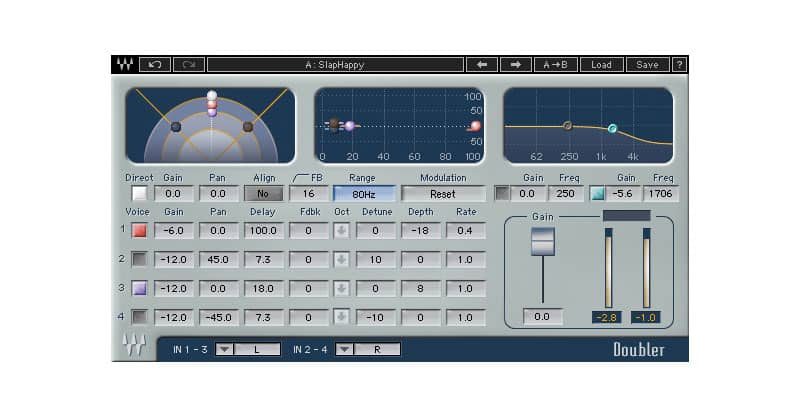Copy setup with the A→B button
Screen dimensions: 800x417
coord(555,65)
